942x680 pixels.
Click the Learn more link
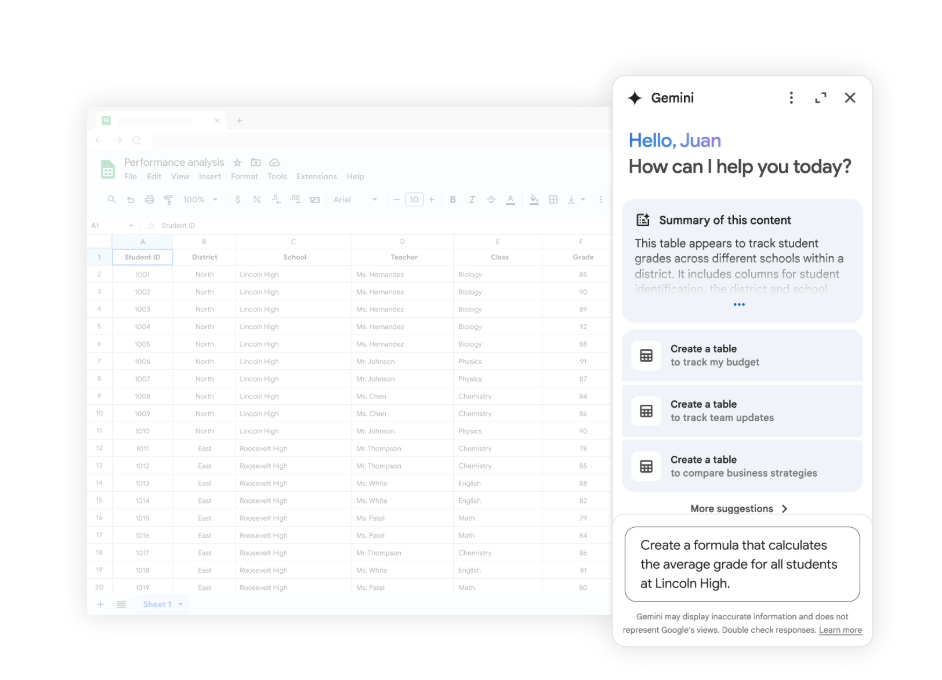tap(840, 630)
